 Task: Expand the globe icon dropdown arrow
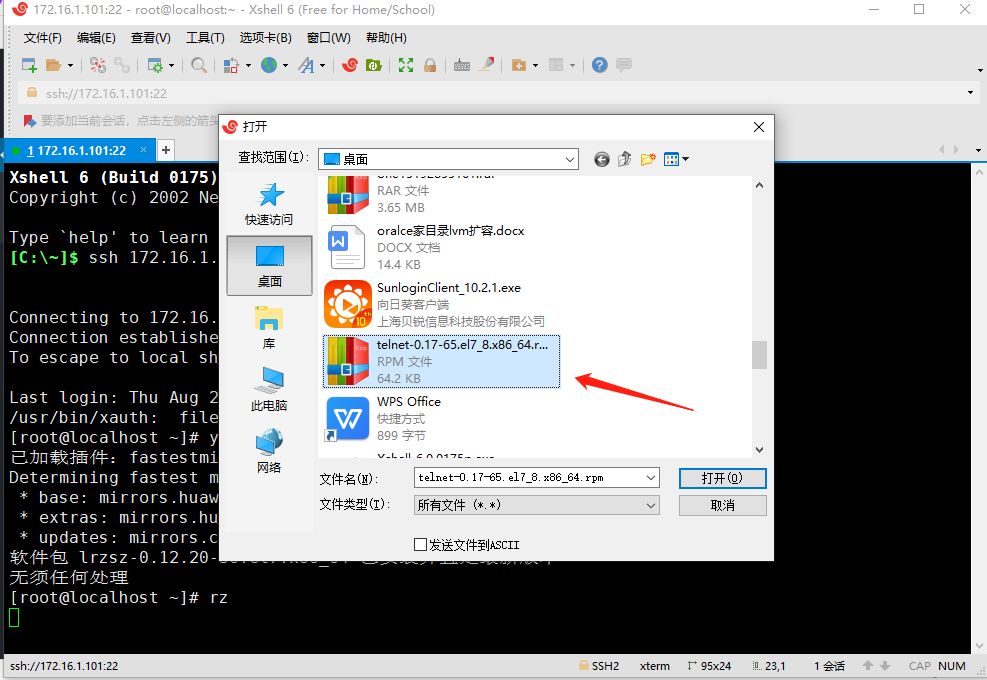pyautogui.click(x=285, y=65)
